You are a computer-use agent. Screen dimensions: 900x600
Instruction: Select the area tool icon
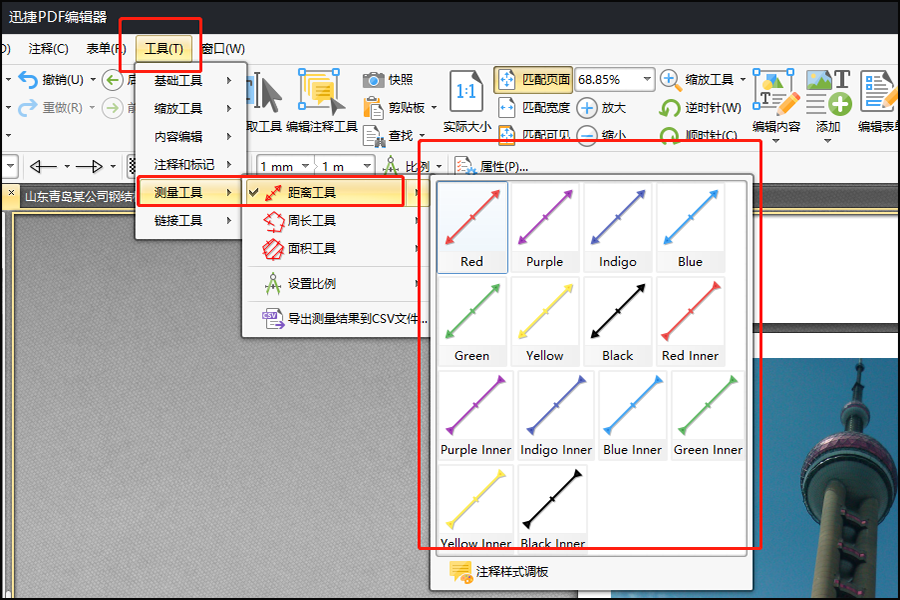[x=273, y=249]
